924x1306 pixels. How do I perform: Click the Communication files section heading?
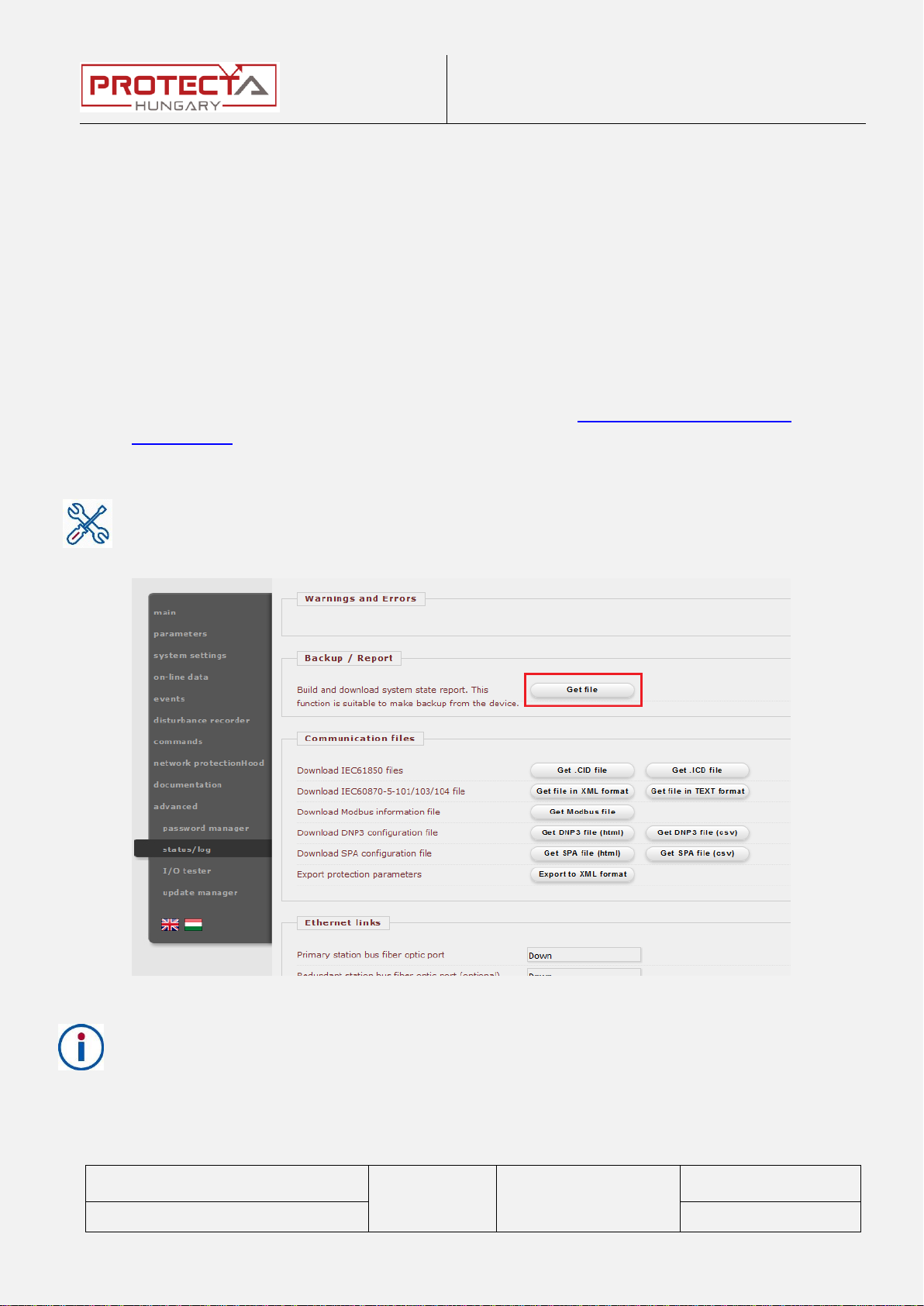[x=360, y=739]
